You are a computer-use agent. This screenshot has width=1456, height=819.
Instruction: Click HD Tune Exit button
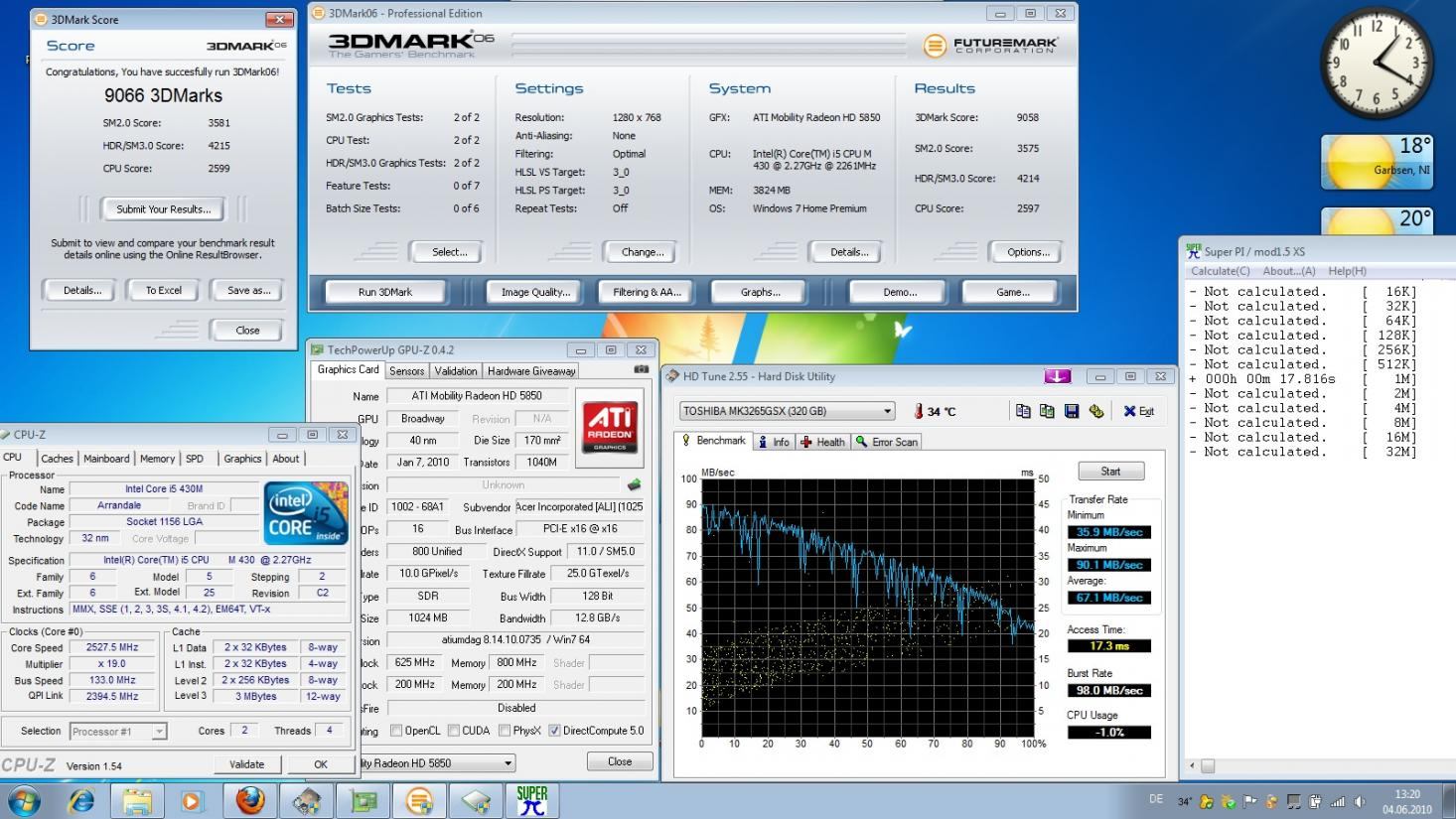[x=1139, y=411]
